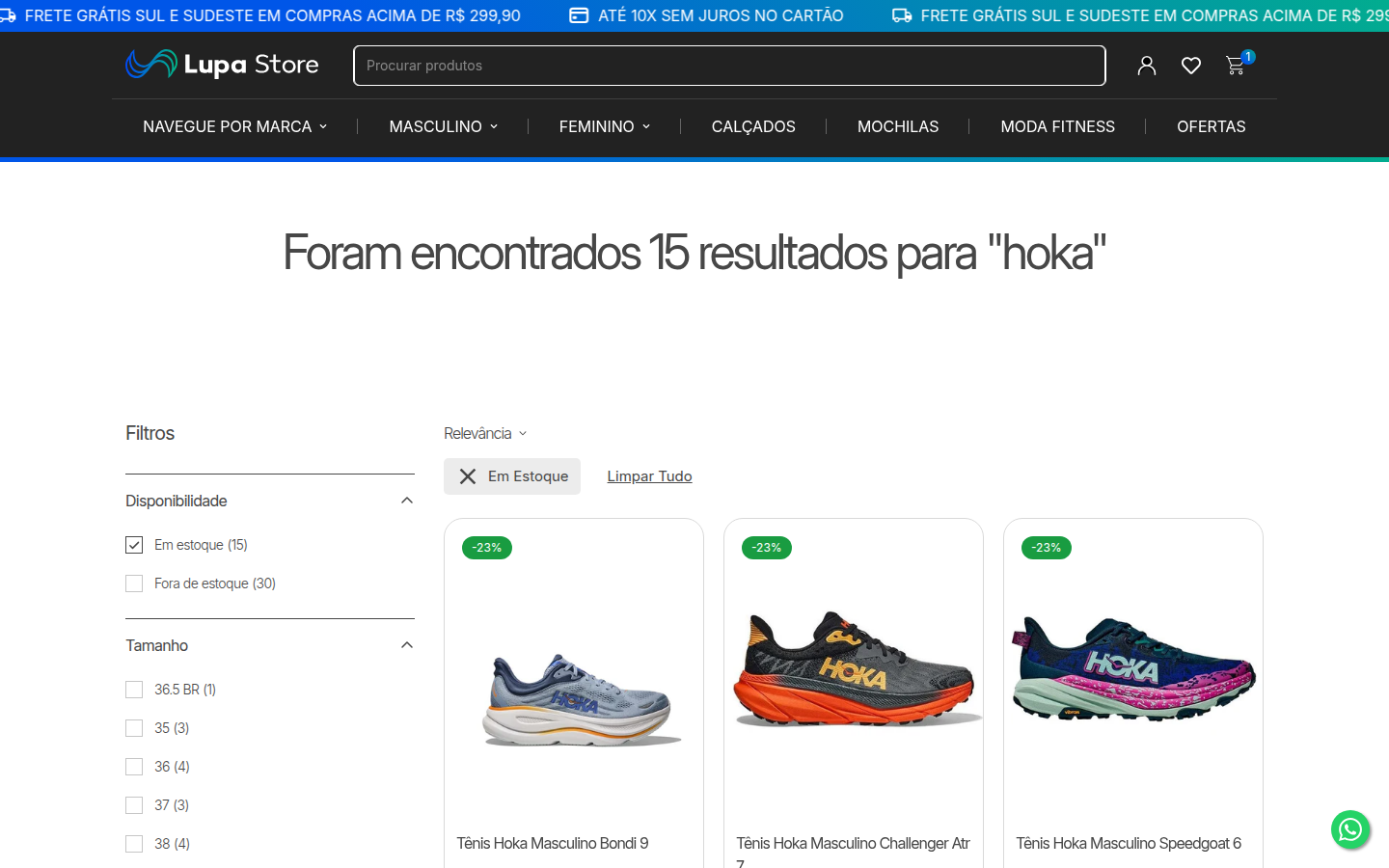This screenshot has height=868, width=1389.
Task: Check size 36.5 BR filter
Action: tap(134, 690)
